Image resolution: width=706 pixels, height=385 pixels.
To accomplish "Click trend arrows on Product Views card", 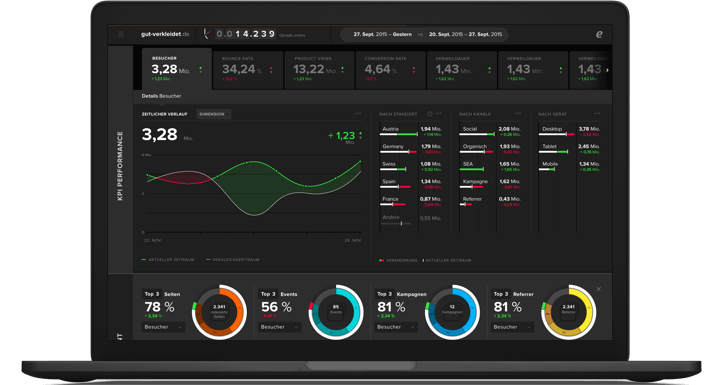I will point(343,70).
